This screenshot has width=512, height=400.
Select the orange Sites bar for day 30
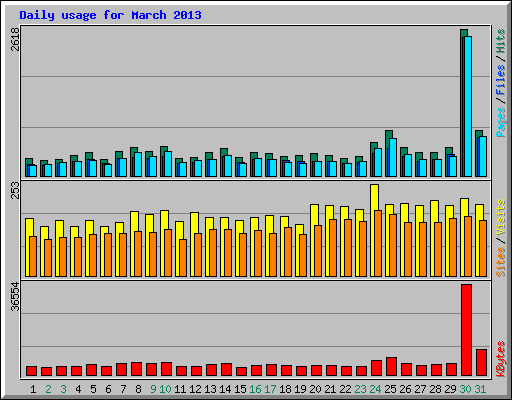coord(468,246)
